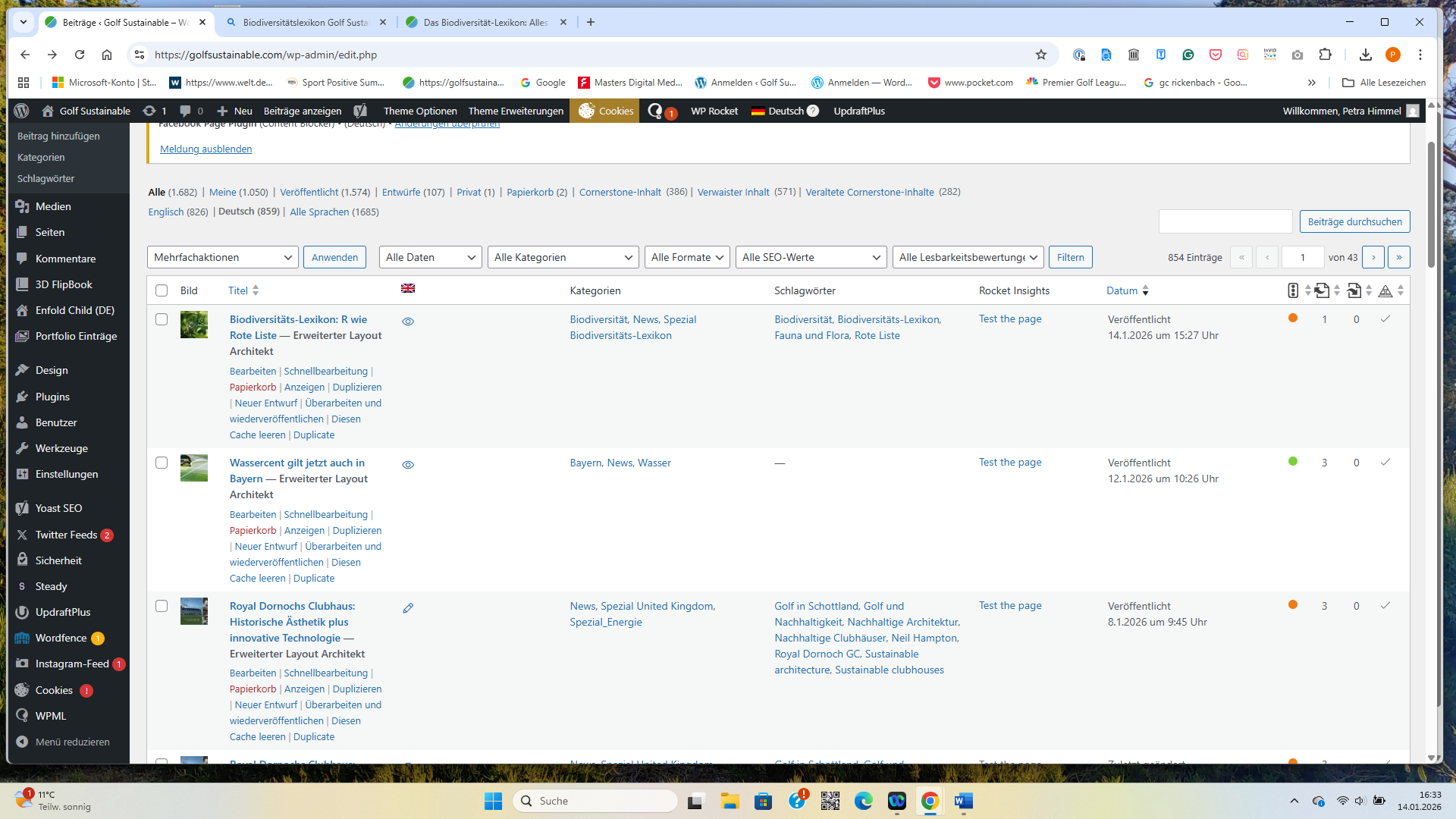Open the WP Rocket admin menu

pyautogui.click(x=714, y=111)
